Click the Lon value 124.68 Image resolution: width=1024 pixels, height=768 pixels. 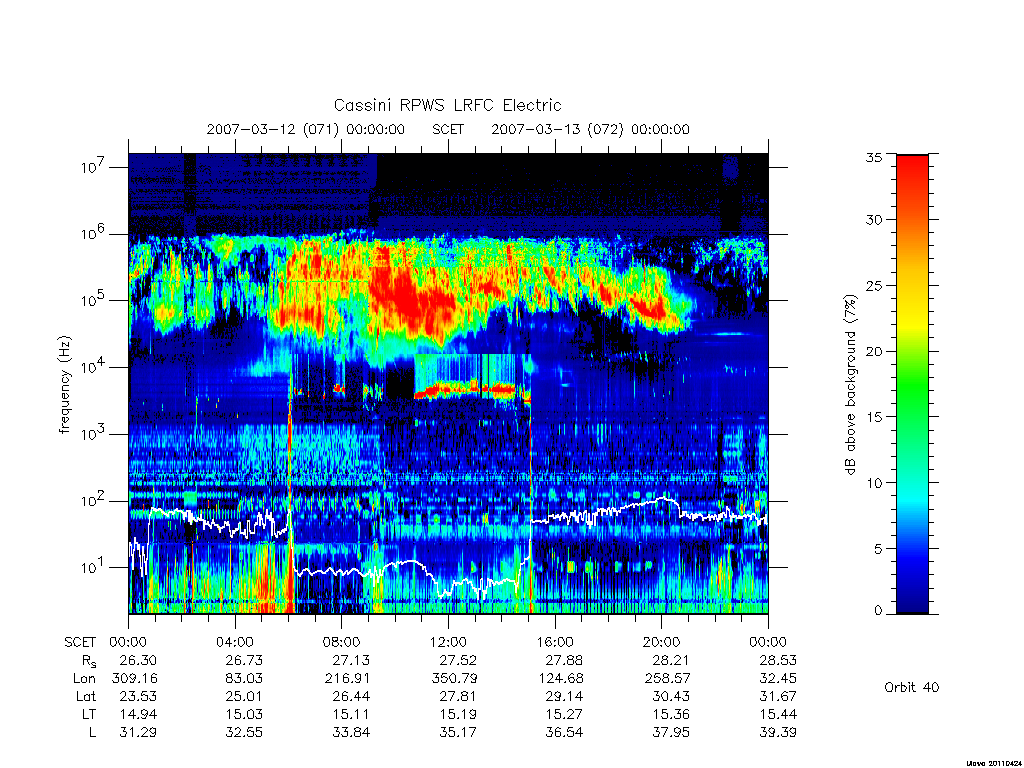click(561, 679)
